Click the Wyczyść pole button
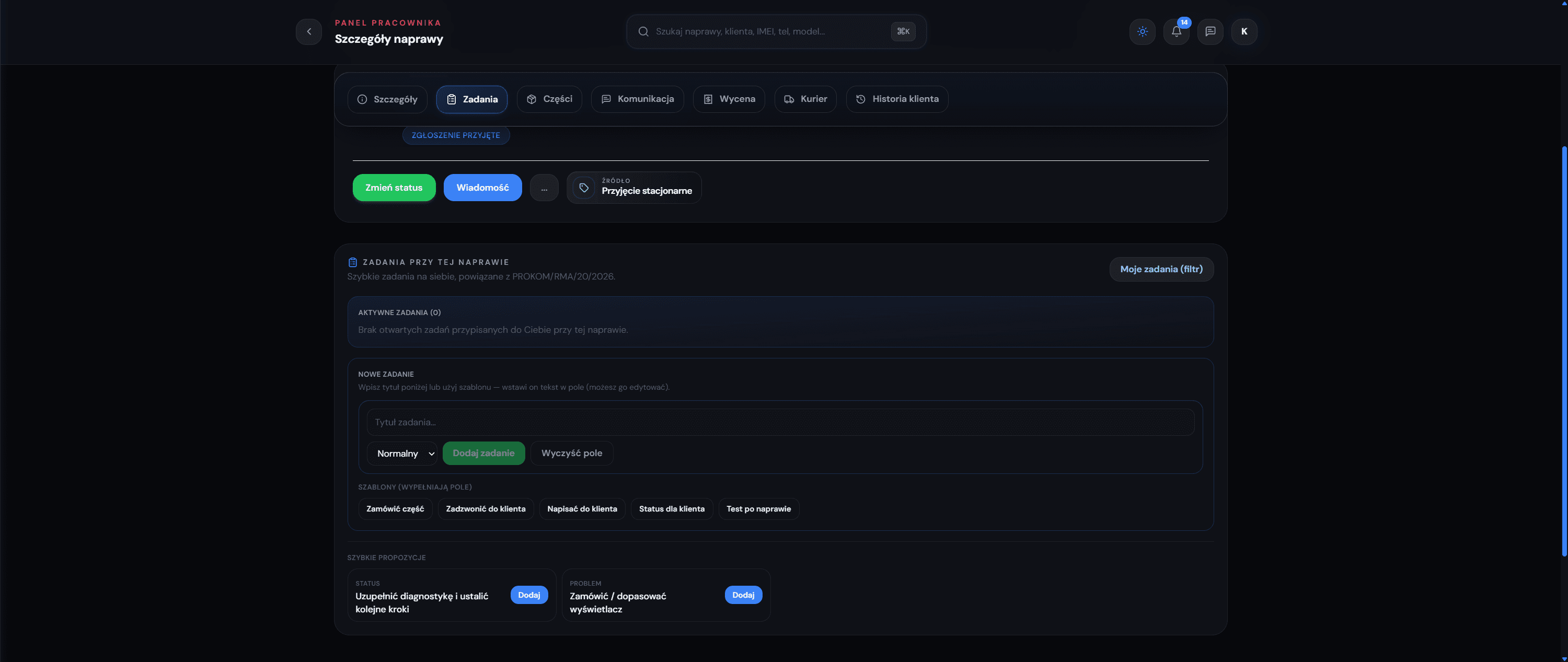 coord(572,454)
